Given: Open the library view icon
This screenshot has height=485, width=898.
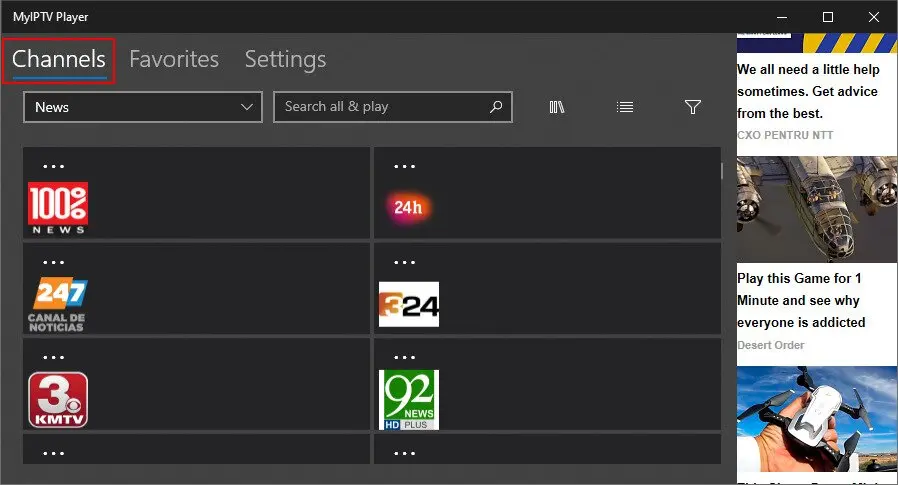Looking at the screenshot, I should click(557, 107).
